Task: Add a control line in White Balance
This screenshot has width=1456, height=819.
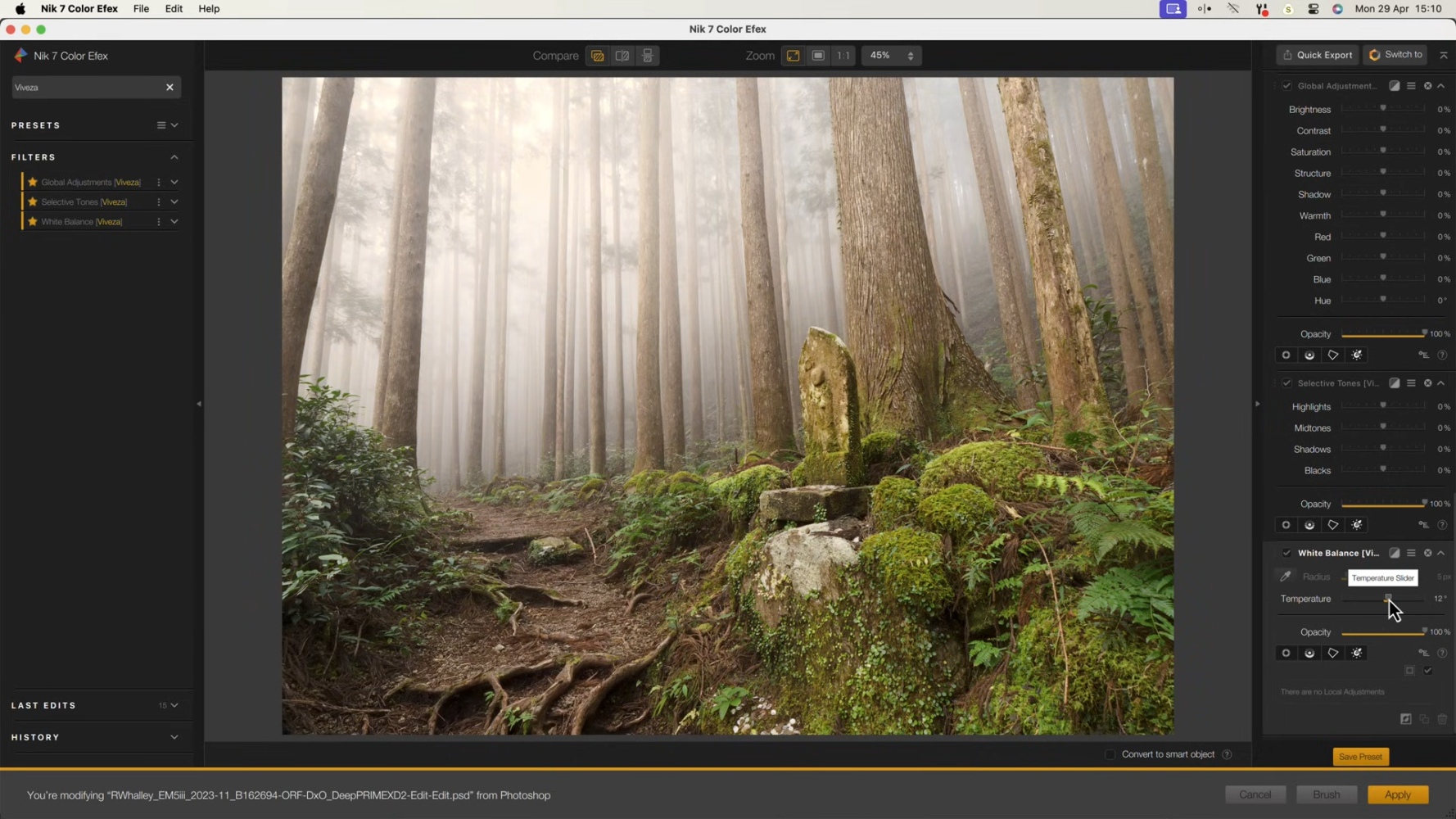Action: [x=1309, y=653]
